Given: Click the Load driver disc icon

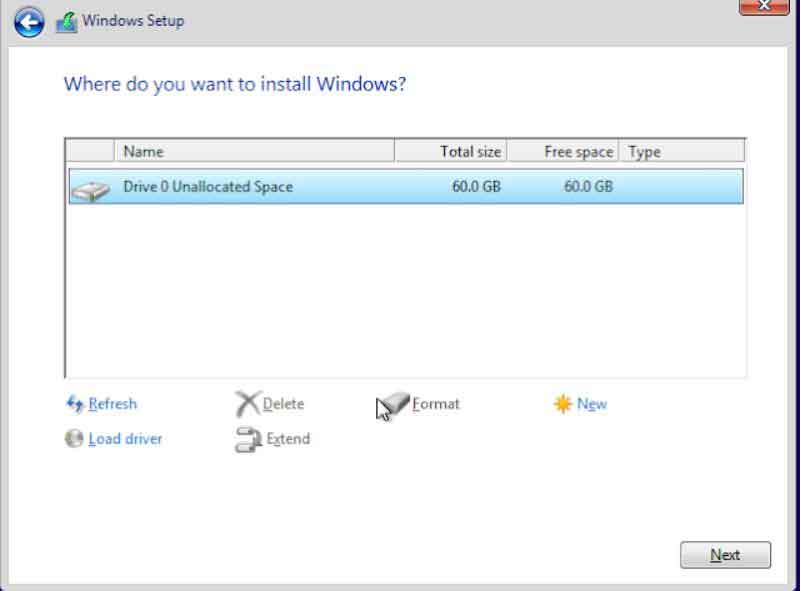Looking at the screenshot, I should pyautogui.click(x=74, y=438).
